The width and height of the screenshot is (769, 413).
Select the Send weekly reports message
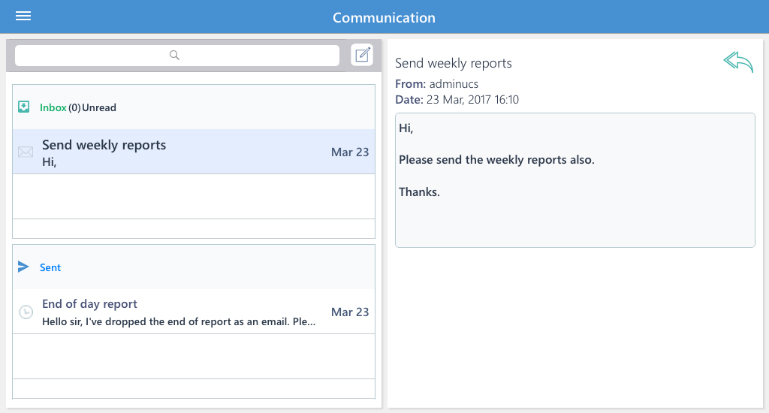coord(194,152)
